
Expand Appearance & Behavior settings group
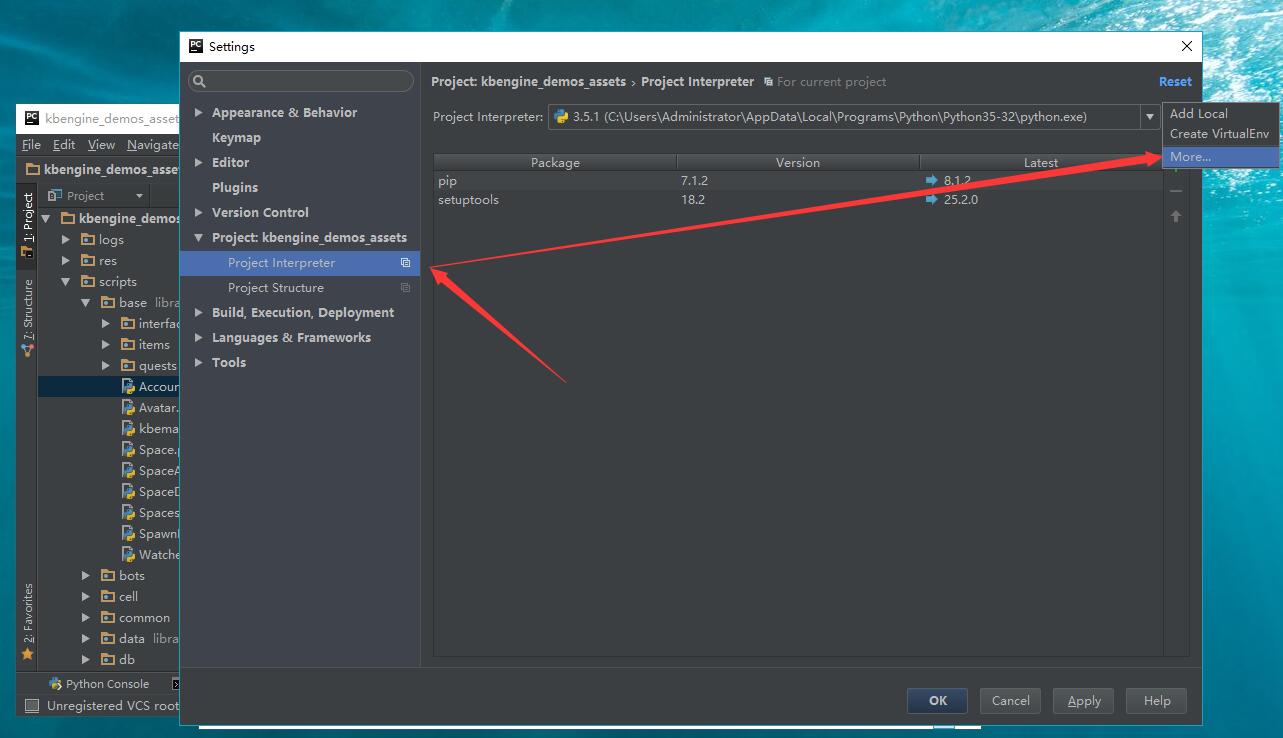click(198, 112)
